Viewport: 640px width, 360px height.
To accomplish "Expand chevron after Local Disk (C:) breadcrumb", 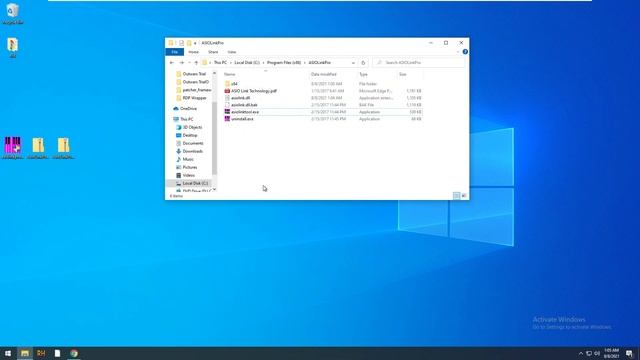I will pos(263,63).
